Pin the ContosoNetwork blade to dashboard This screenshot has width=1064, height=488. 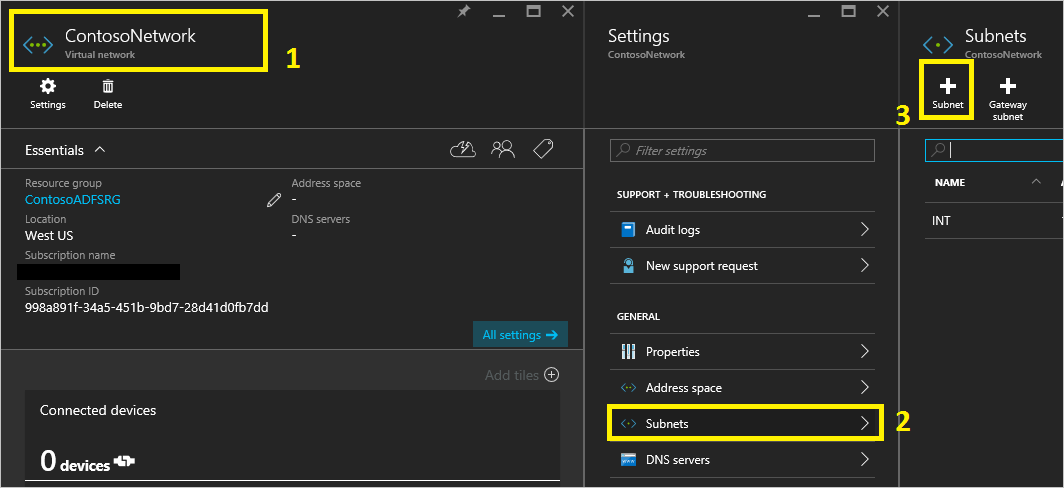[x=463, y=11]
